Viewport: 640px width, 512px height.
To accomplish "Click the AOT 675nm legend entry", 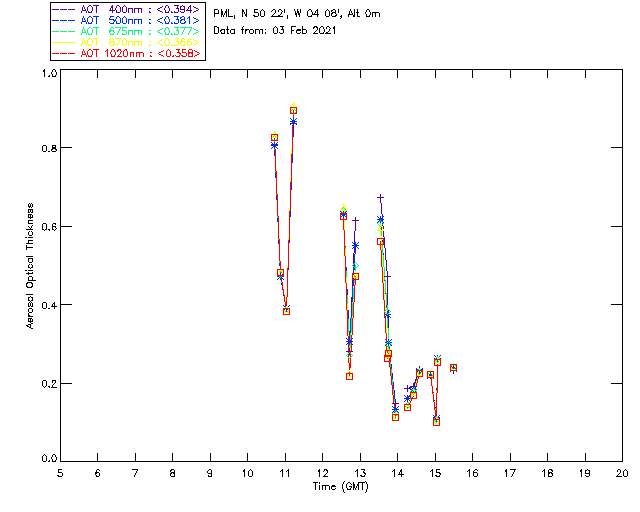I will pyautogui.click(x=127, y=31).
